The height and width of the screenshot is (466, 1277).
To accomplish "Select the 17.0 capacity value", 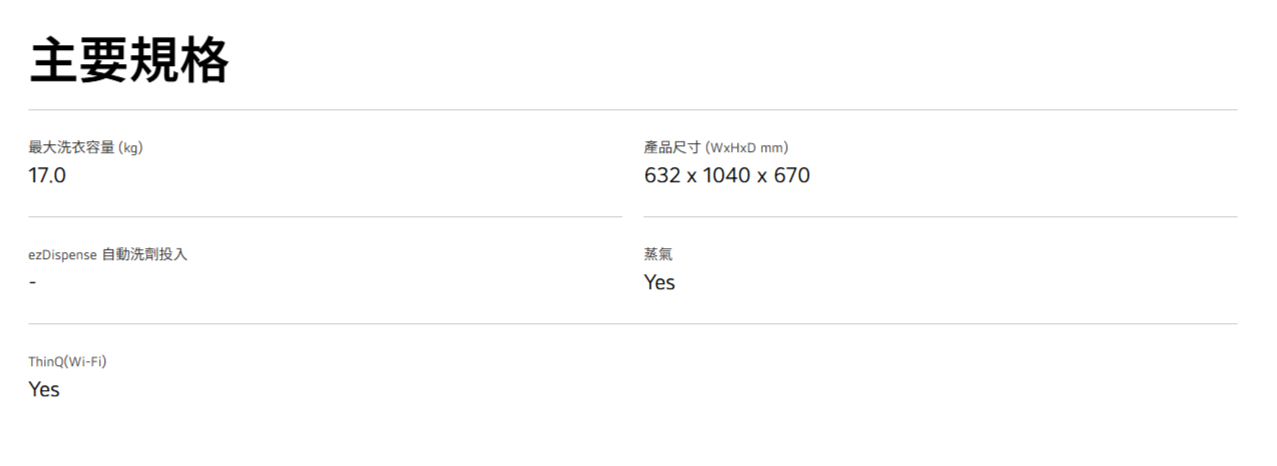I will pyautogui.click(x=47, y=176).
